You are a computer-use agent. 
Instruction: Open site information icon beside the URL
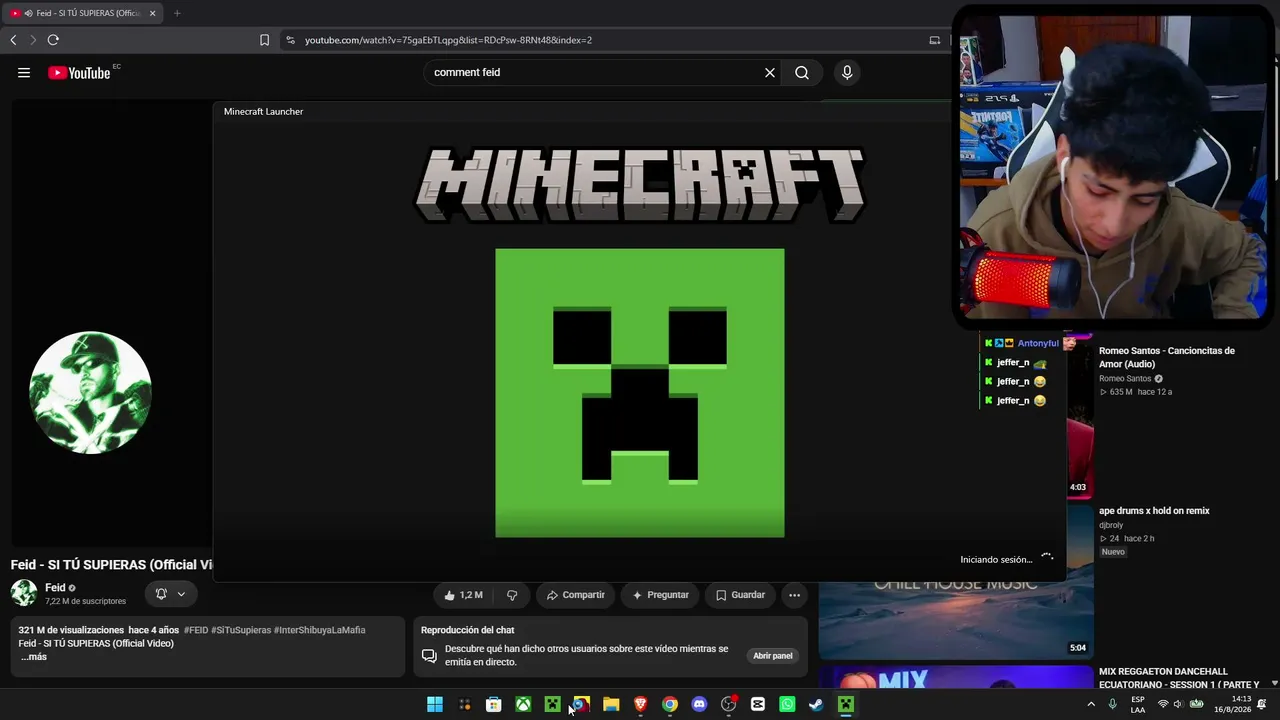[290, 40]
